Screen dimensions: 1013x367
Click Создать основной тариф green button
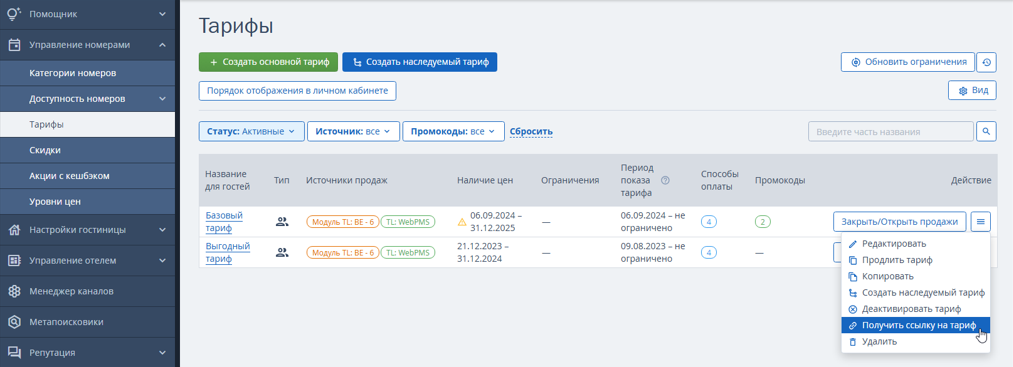(268, 62)
